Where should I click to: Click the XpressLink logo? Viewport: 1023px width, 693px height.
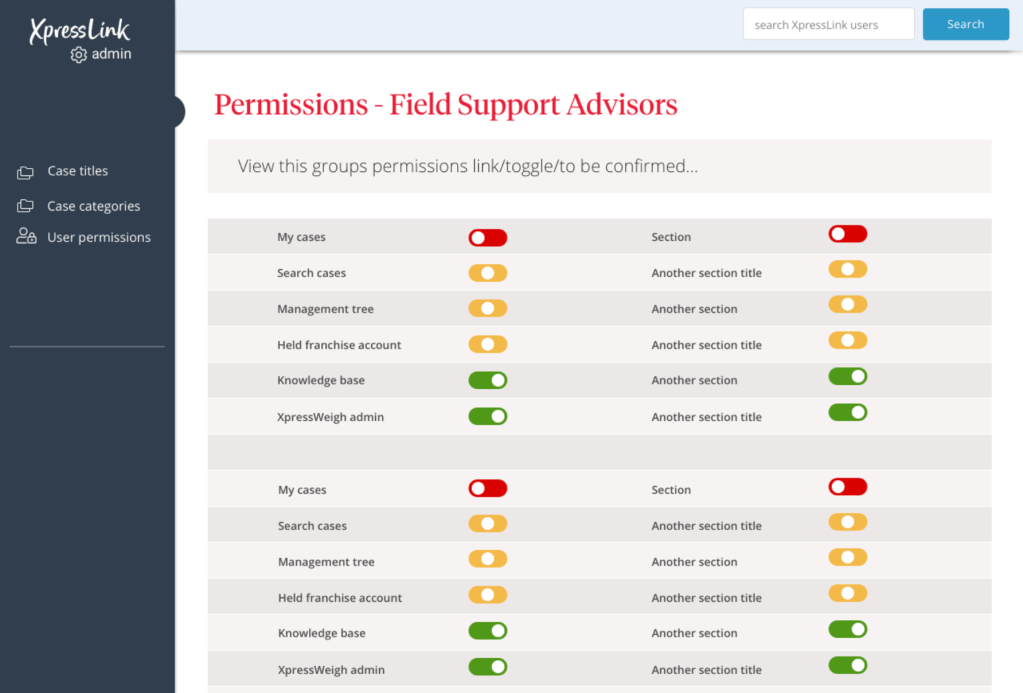click(80, 32)
